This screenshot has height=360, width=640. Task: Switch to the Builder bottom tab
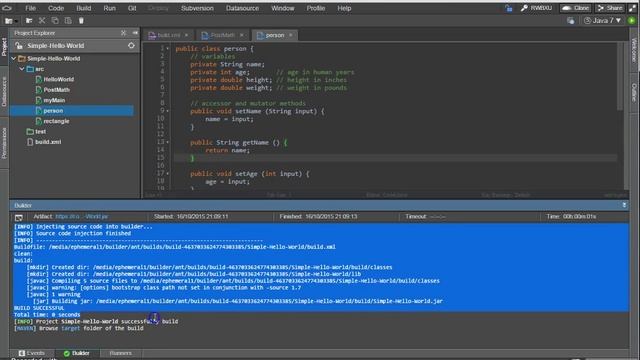point(77,353)
